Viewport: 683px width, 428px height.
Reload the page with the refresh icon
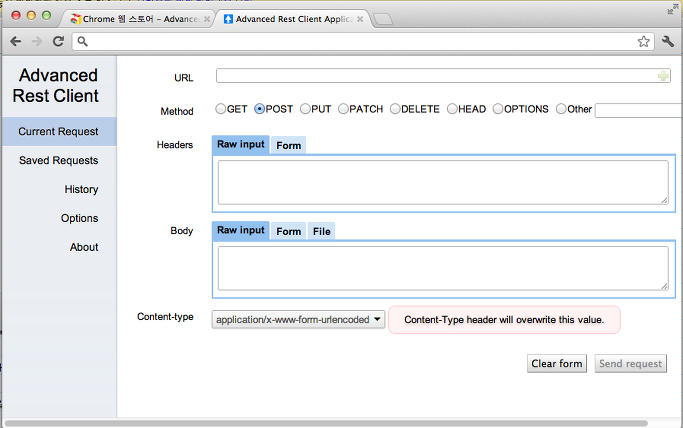[x=58, y=41]
